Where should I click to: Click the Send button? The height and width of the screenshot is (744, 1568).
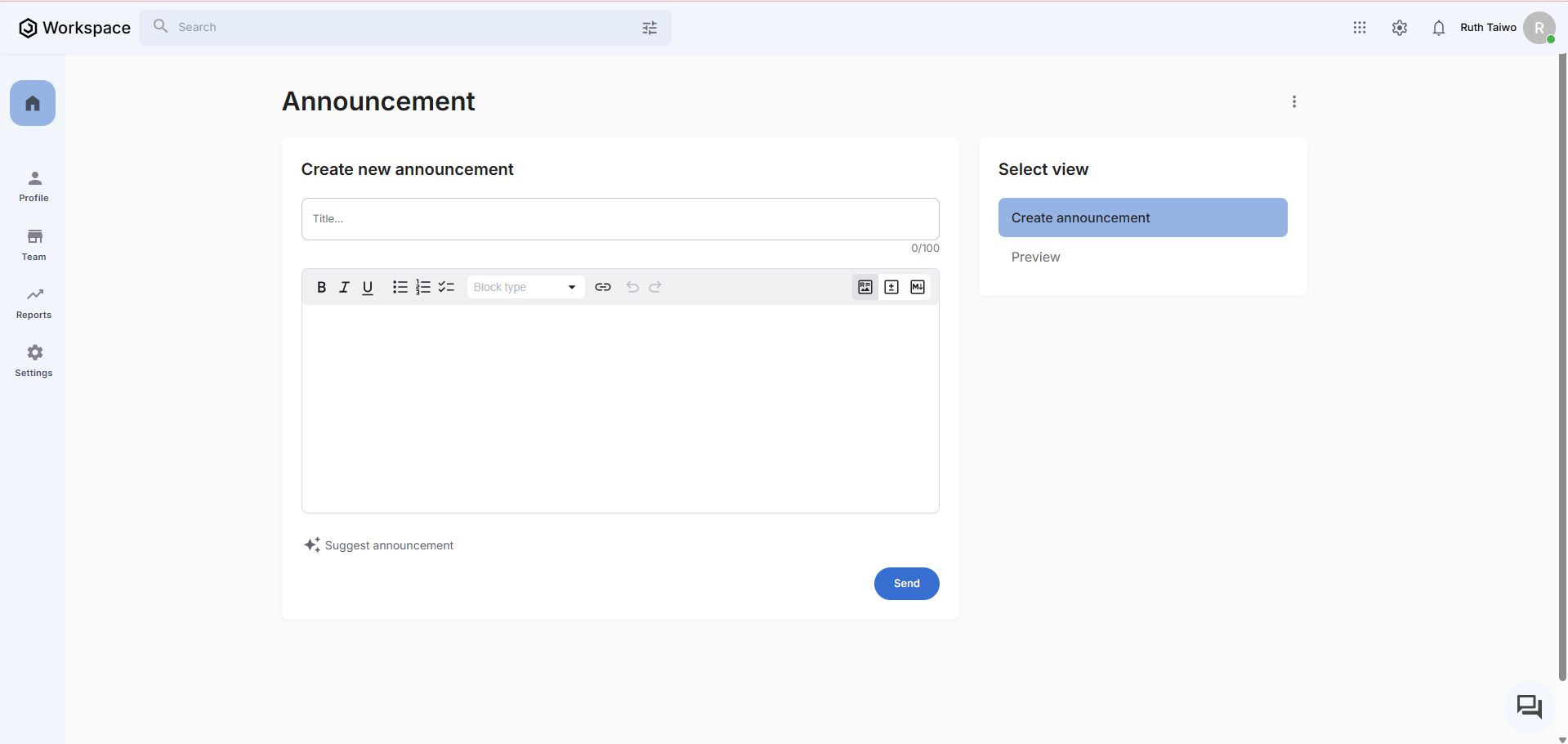pos(906,584)
